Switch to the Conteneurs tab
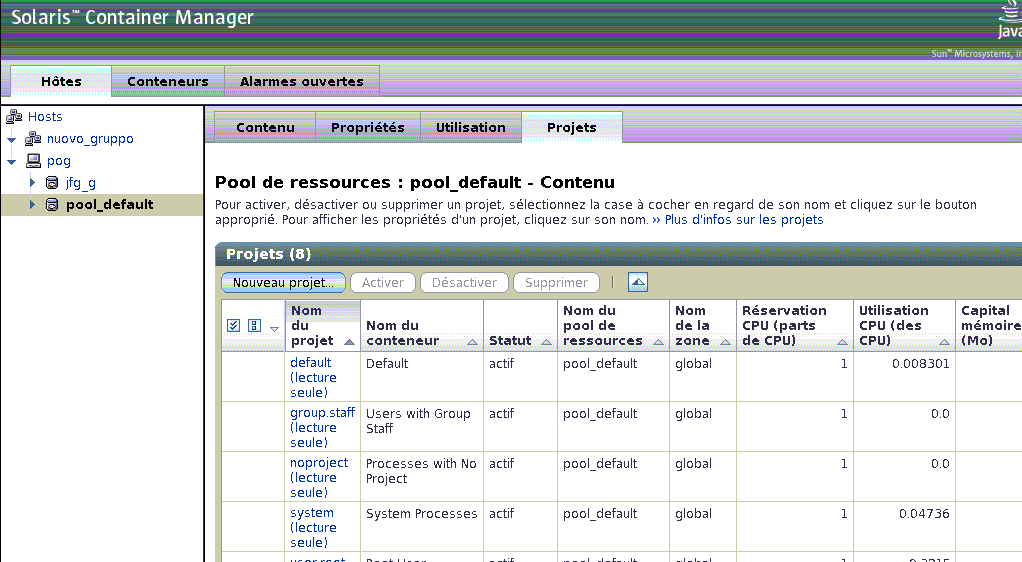 pyautogui.click(x=168, y=81)
